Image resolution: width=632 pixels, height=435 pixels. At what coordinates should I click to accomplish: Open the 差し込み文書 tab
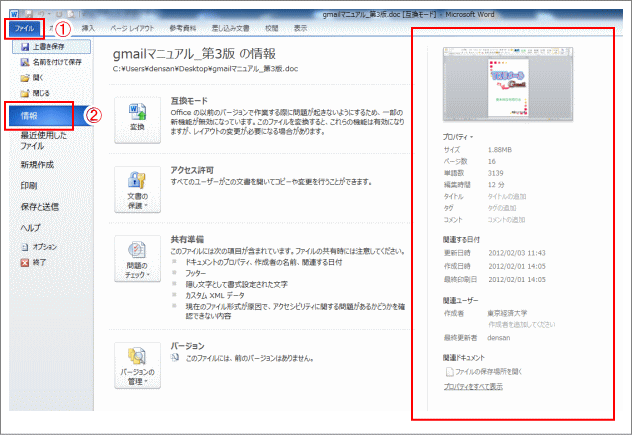click(231, 28)
